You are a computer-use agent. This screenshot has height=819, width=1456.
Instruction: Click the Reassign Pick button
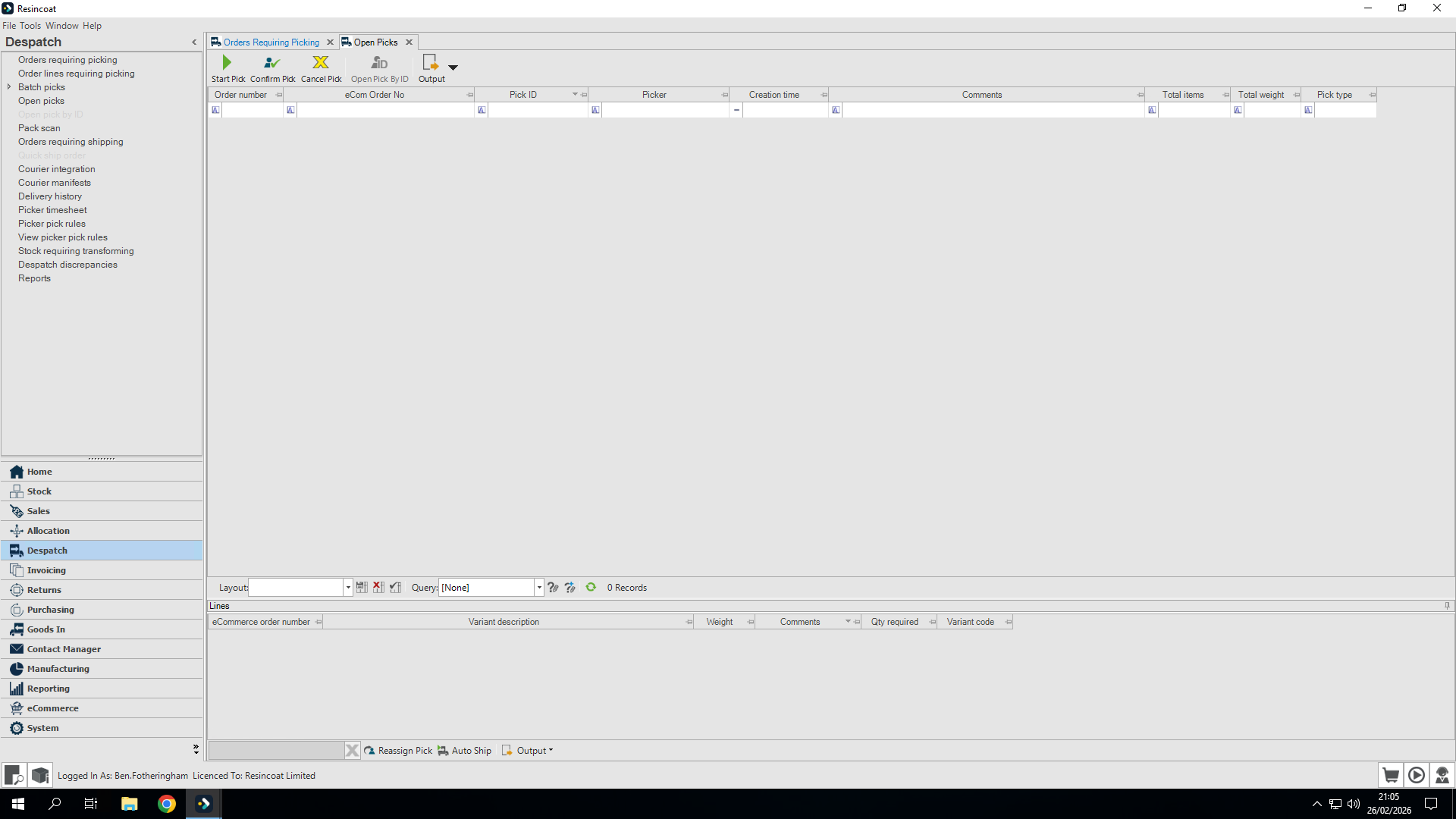point(398,751)
